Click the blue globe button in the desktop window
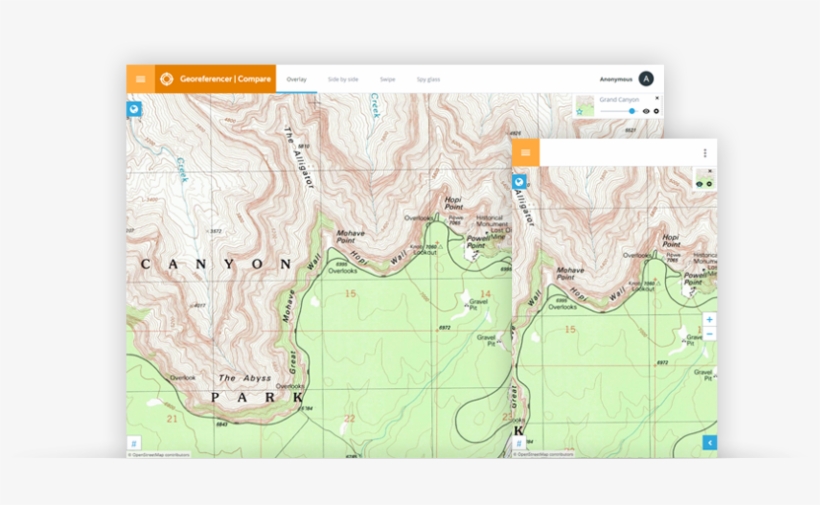The height and width of the screenshot is (505, 820). [134, 109]
